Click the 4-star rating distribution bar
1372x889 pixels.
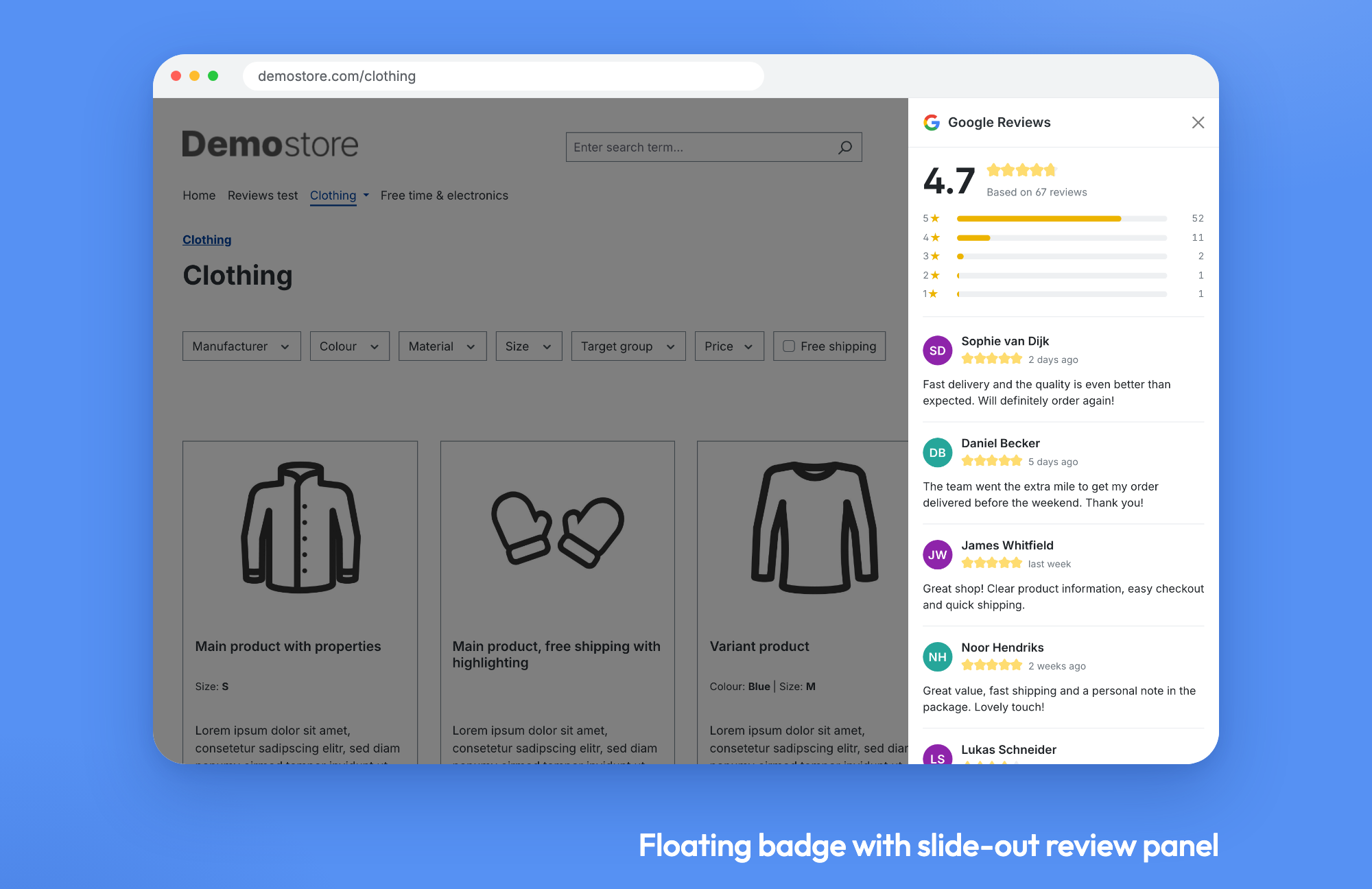[1062, 237]
